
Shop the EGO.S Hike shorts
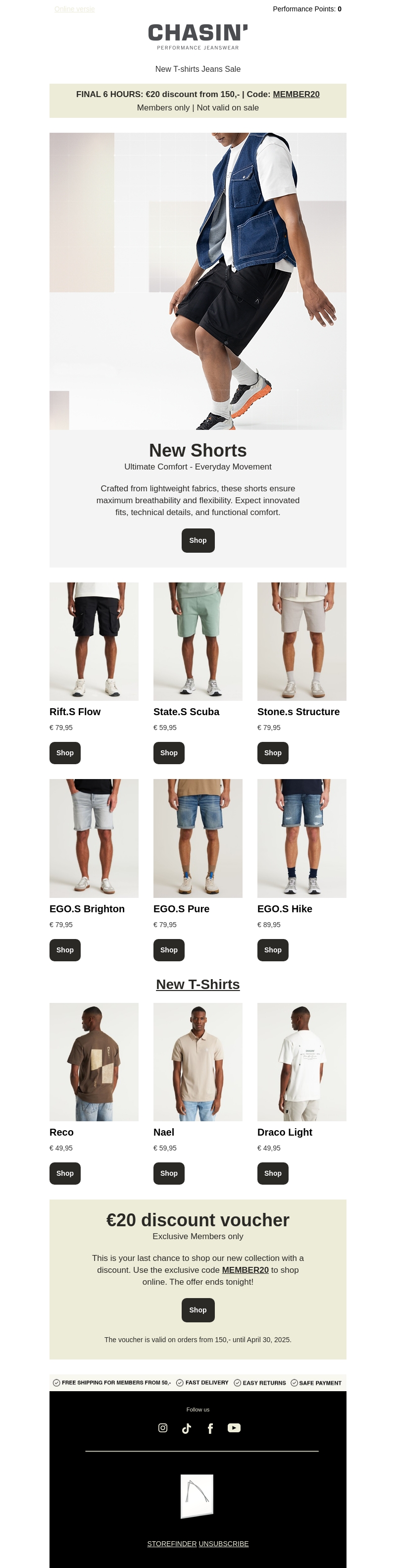click(x=273, y=949)
